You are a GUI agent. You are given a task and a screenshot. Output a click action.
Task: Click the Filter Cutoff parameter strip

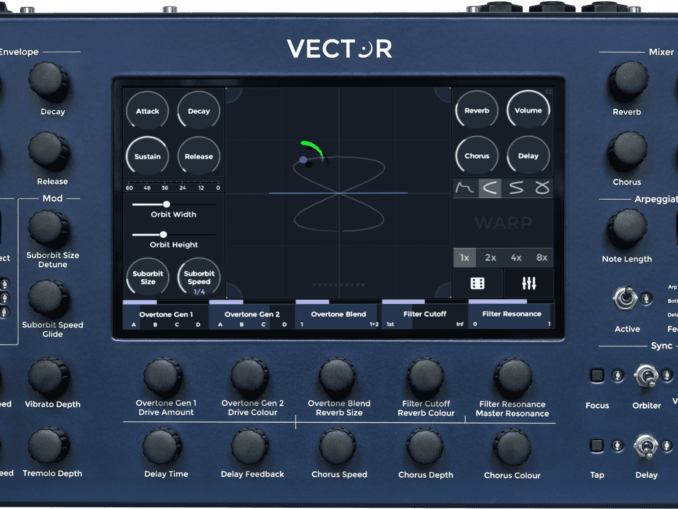425,315
